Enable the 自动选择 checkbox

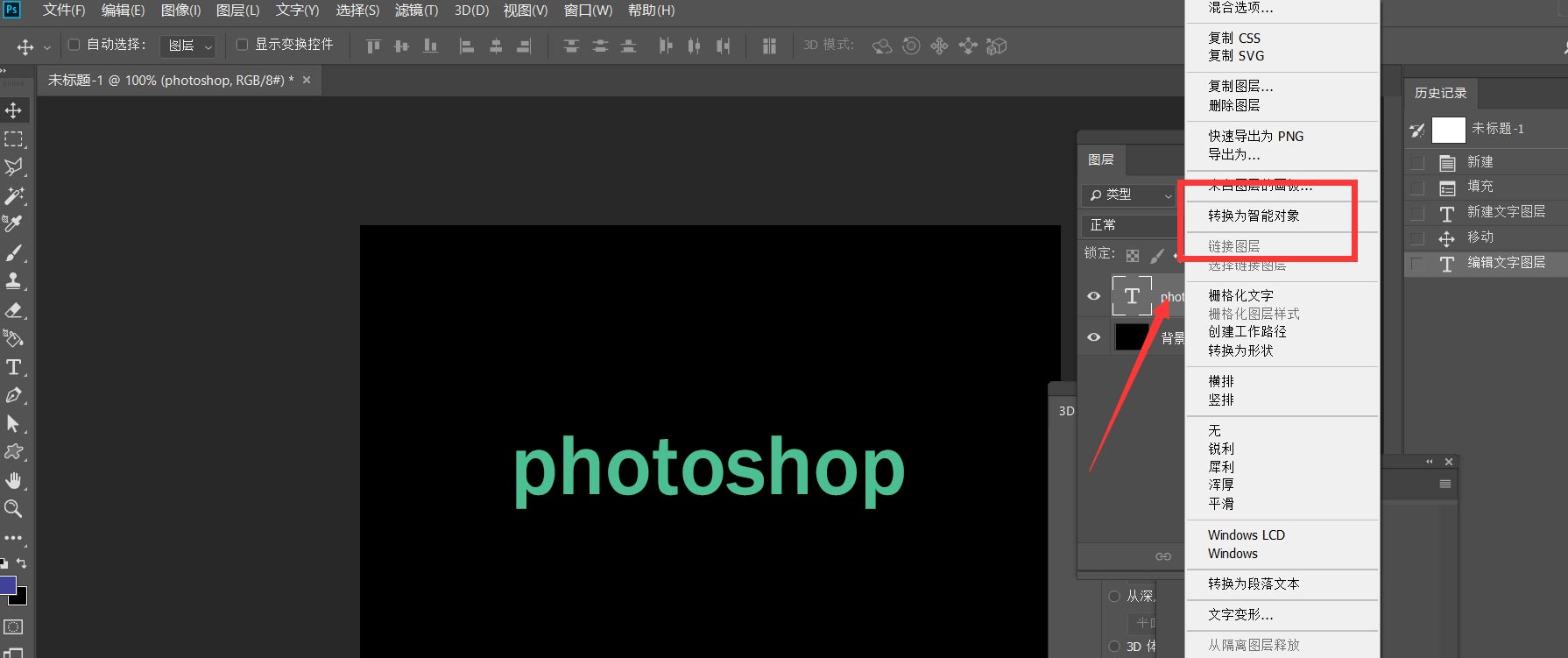click(74, 45)
